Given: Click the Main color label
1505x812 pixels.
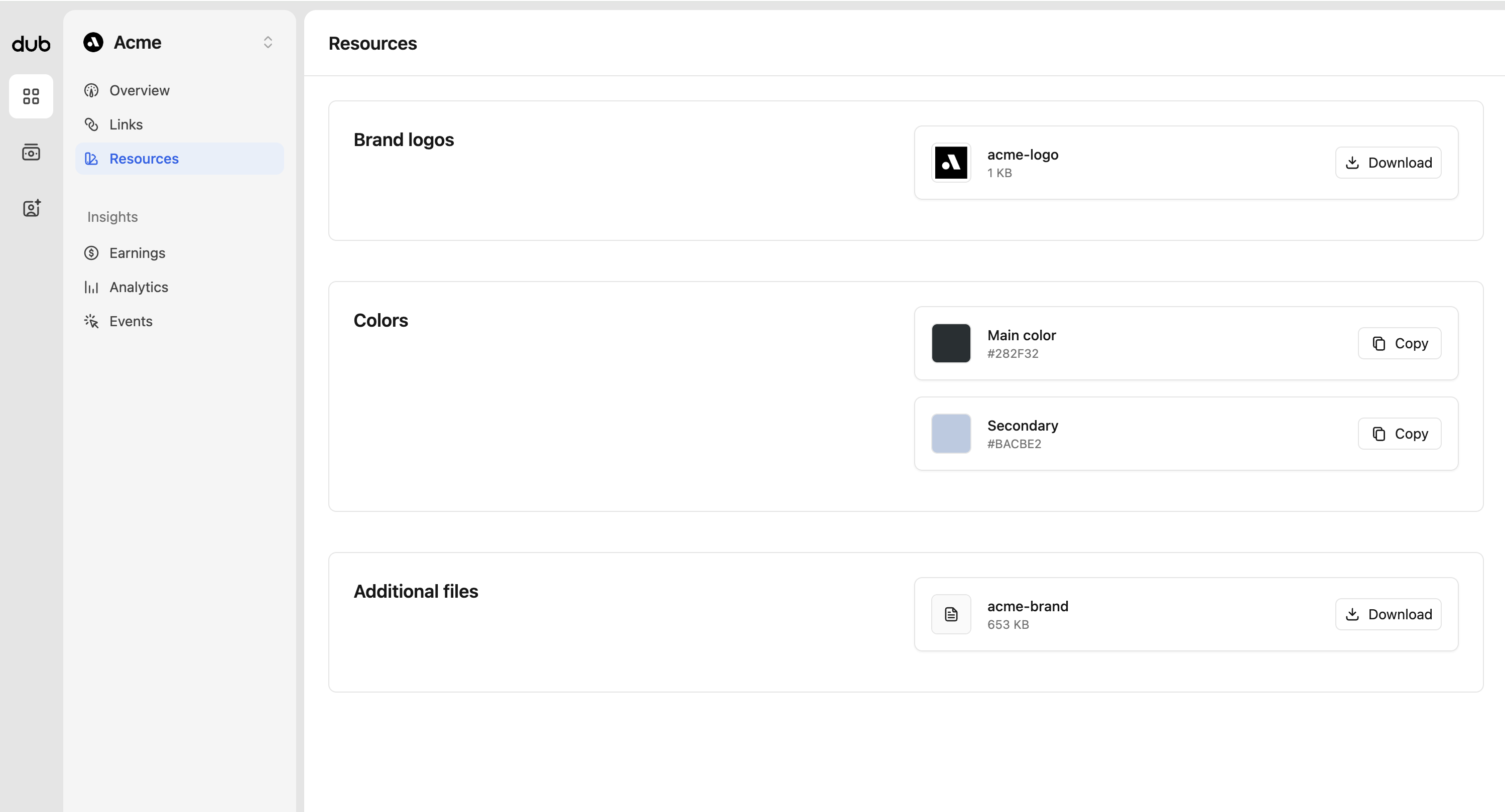Looking at the screenshot, I should coord(1022,335).
